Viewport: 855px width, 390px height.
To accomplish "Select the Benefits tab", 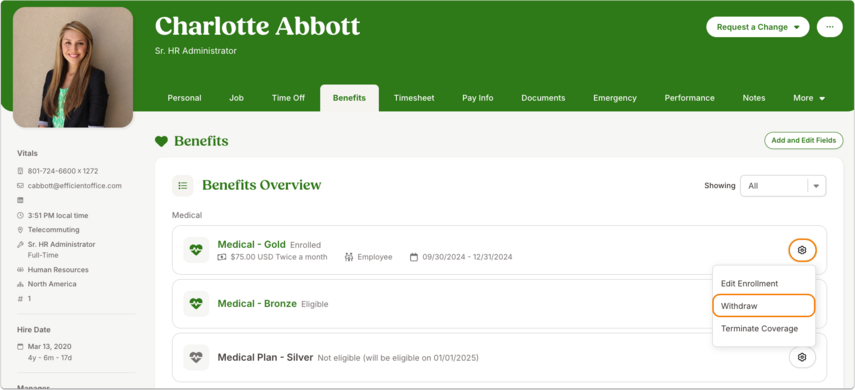I will pyautogui.click(x=350, y=98).
